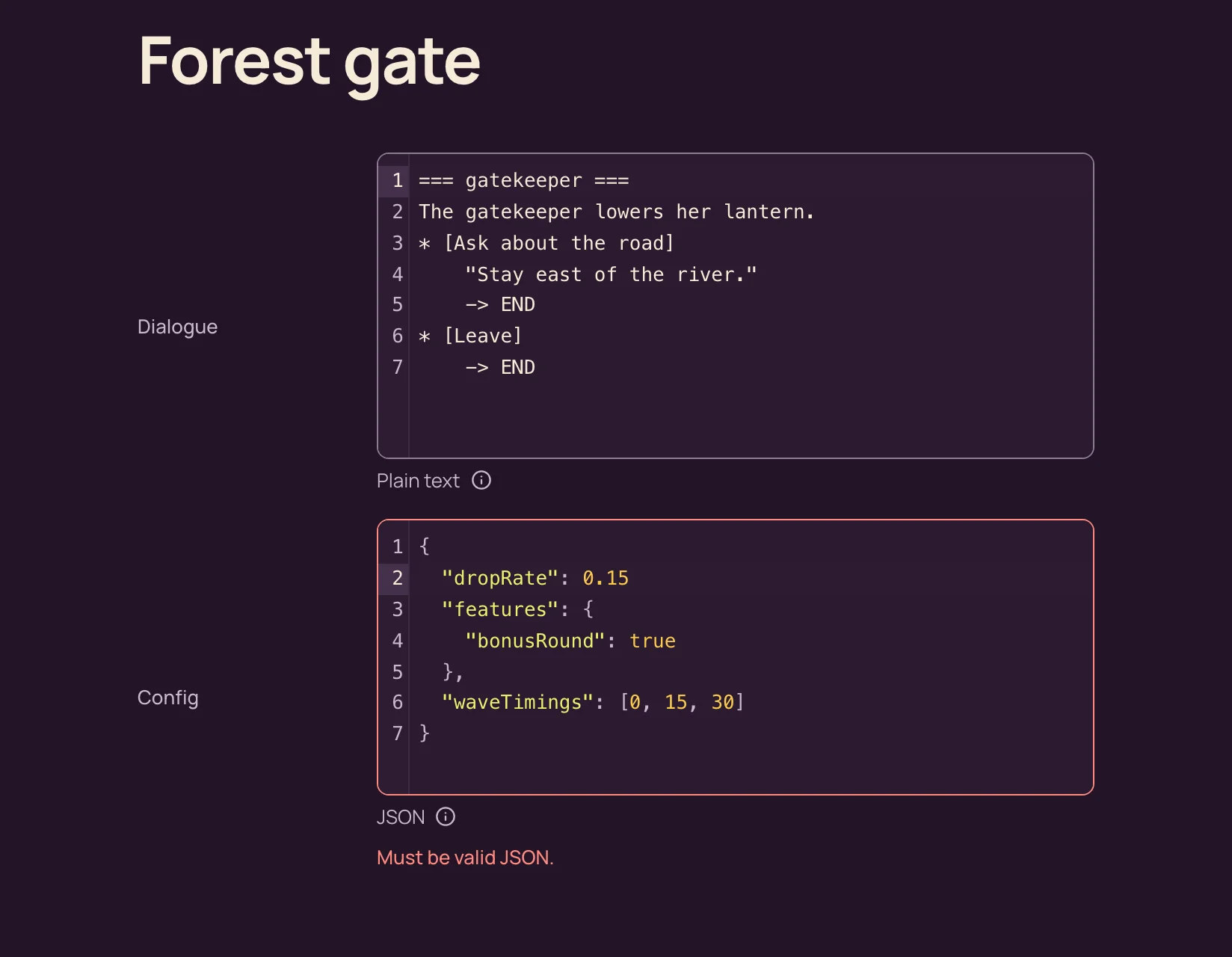The width and height of the screenshot is (1232, 957).
Task: Click the info icon next to Plain text
Action: 481,480
